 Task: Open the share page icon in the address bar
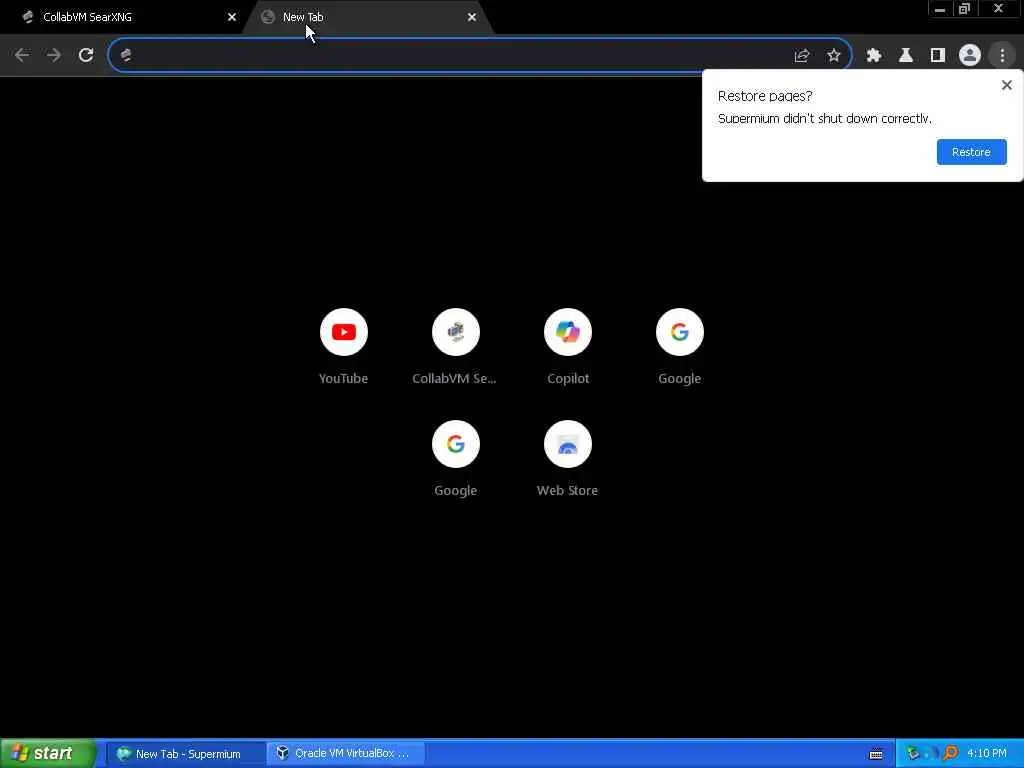click(802, 56)
